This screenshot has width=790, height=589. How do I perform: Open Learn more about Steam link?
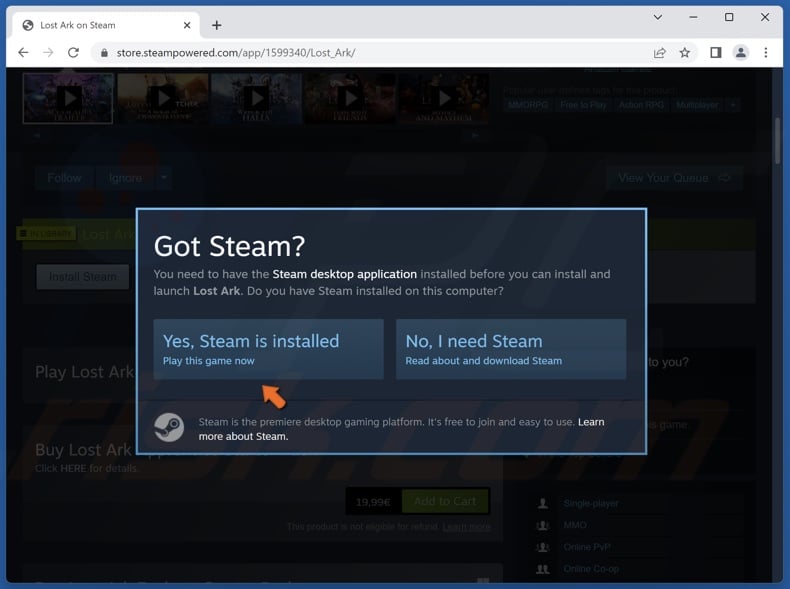tap(402, 429)
